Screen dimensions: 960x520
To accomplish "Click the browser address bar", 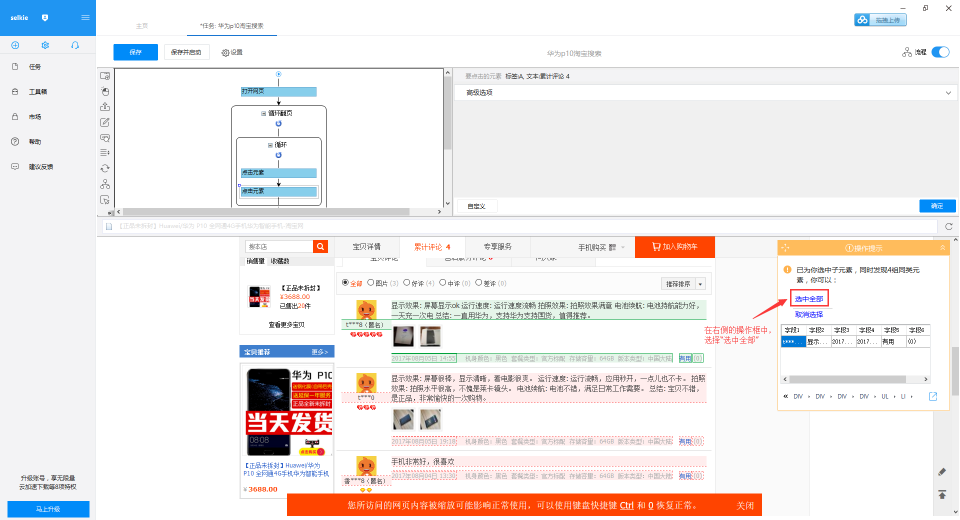I will tap(519, 226).
